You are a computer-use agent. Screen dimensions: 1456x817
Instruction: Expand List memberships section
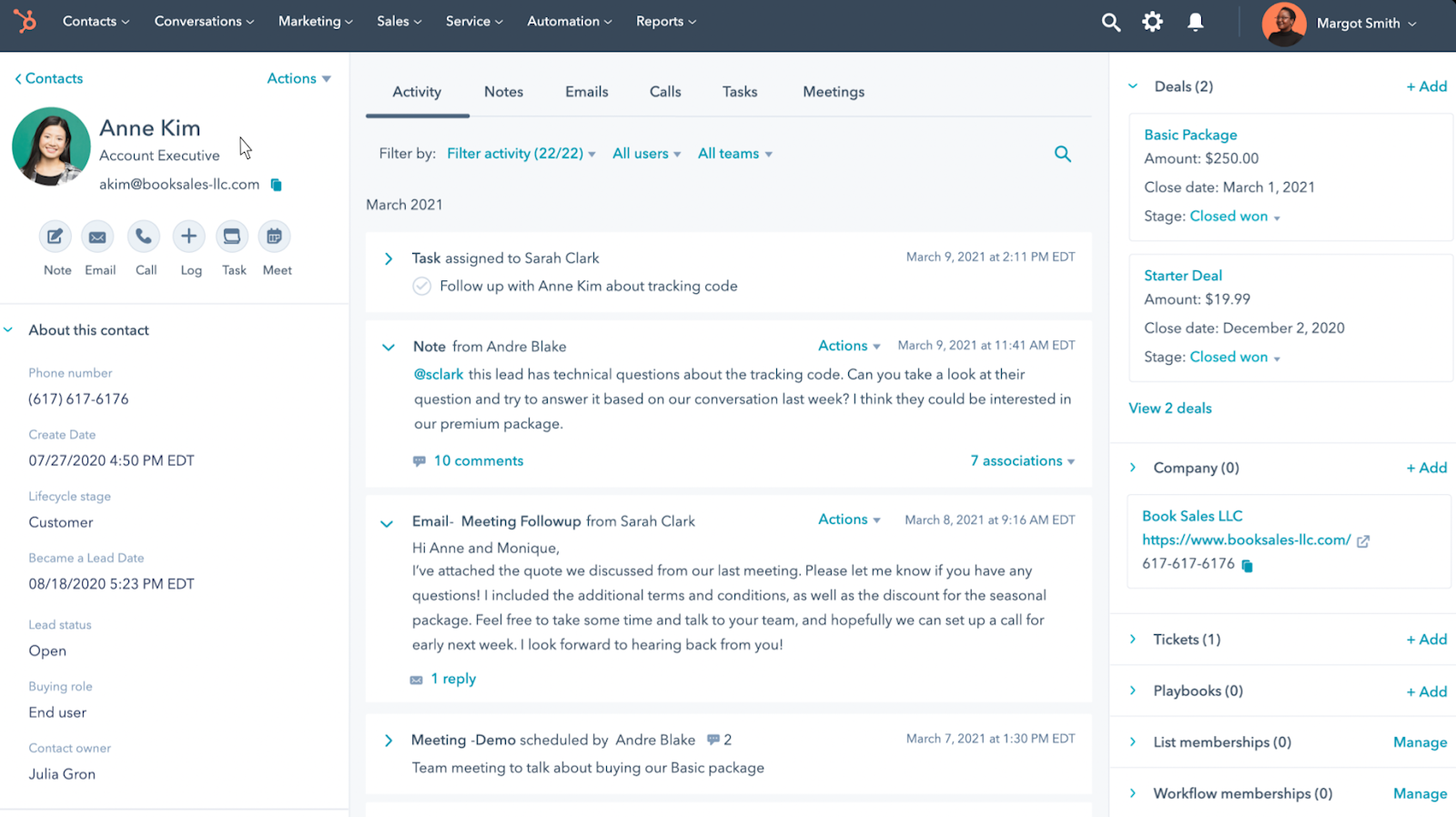click(x=1133, y=742)
